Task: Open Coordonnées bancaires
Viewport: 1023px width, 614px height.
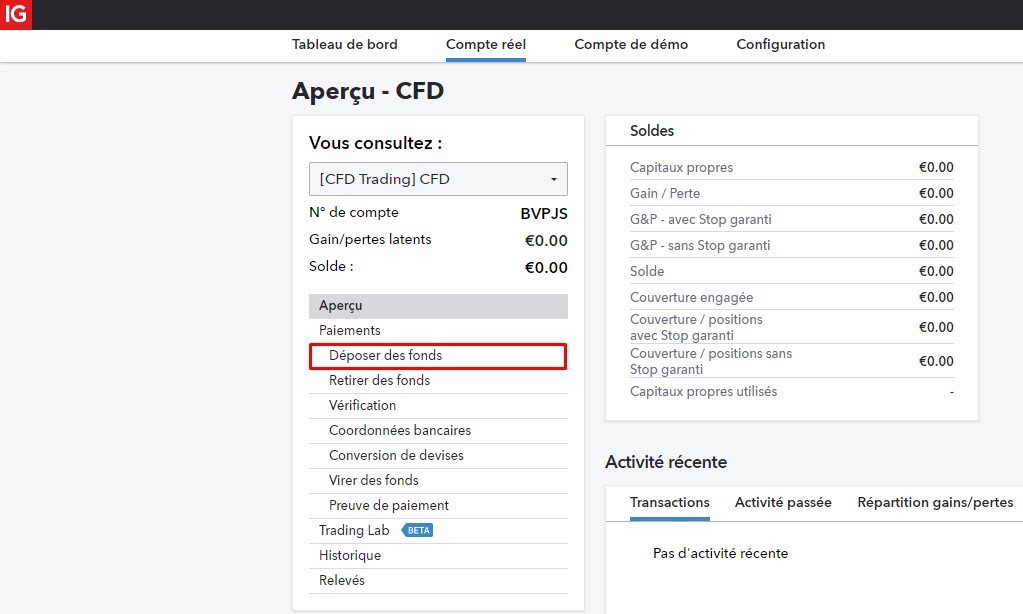Action: click(x=399, y=430)
